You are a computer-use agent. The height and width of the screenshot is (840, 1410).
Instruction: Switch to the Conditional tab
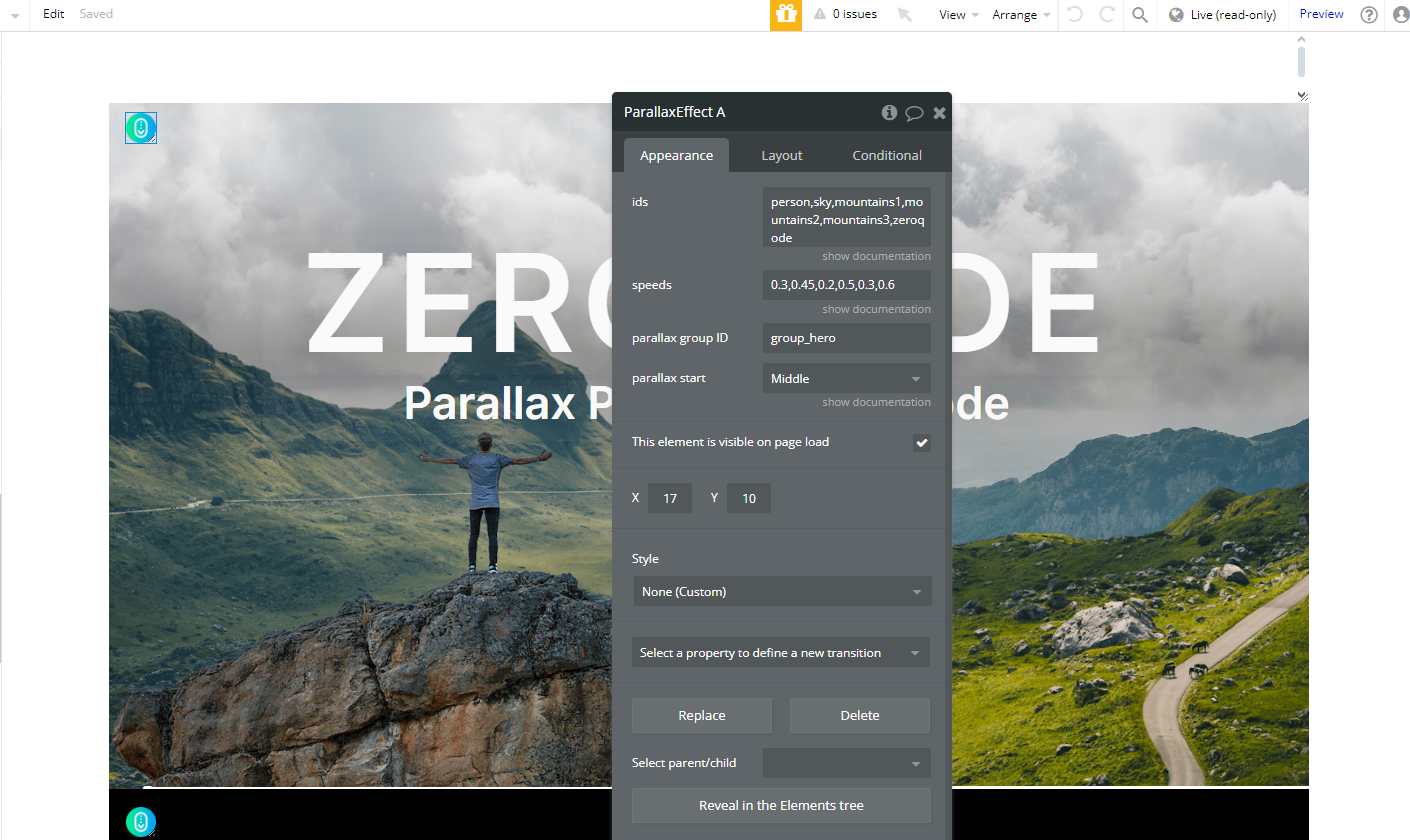pyautogui.click(x=887, y=155)
